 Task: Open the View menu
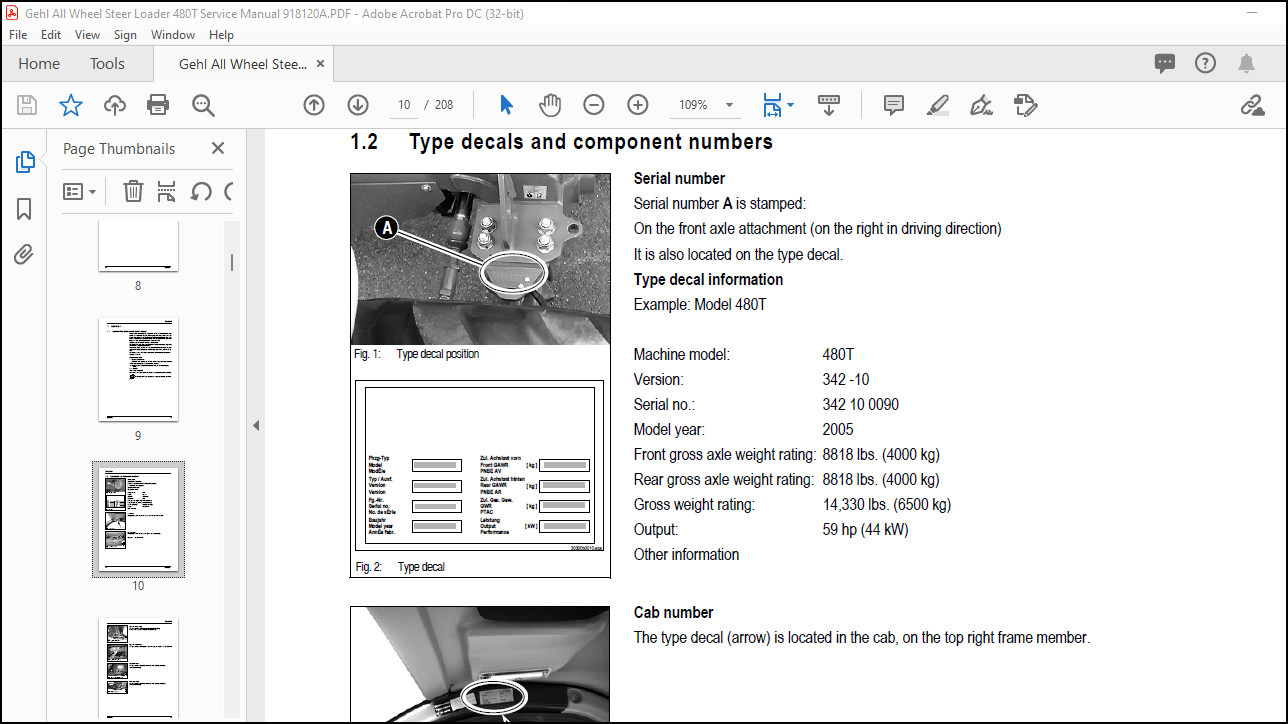(x=88, y=34)
